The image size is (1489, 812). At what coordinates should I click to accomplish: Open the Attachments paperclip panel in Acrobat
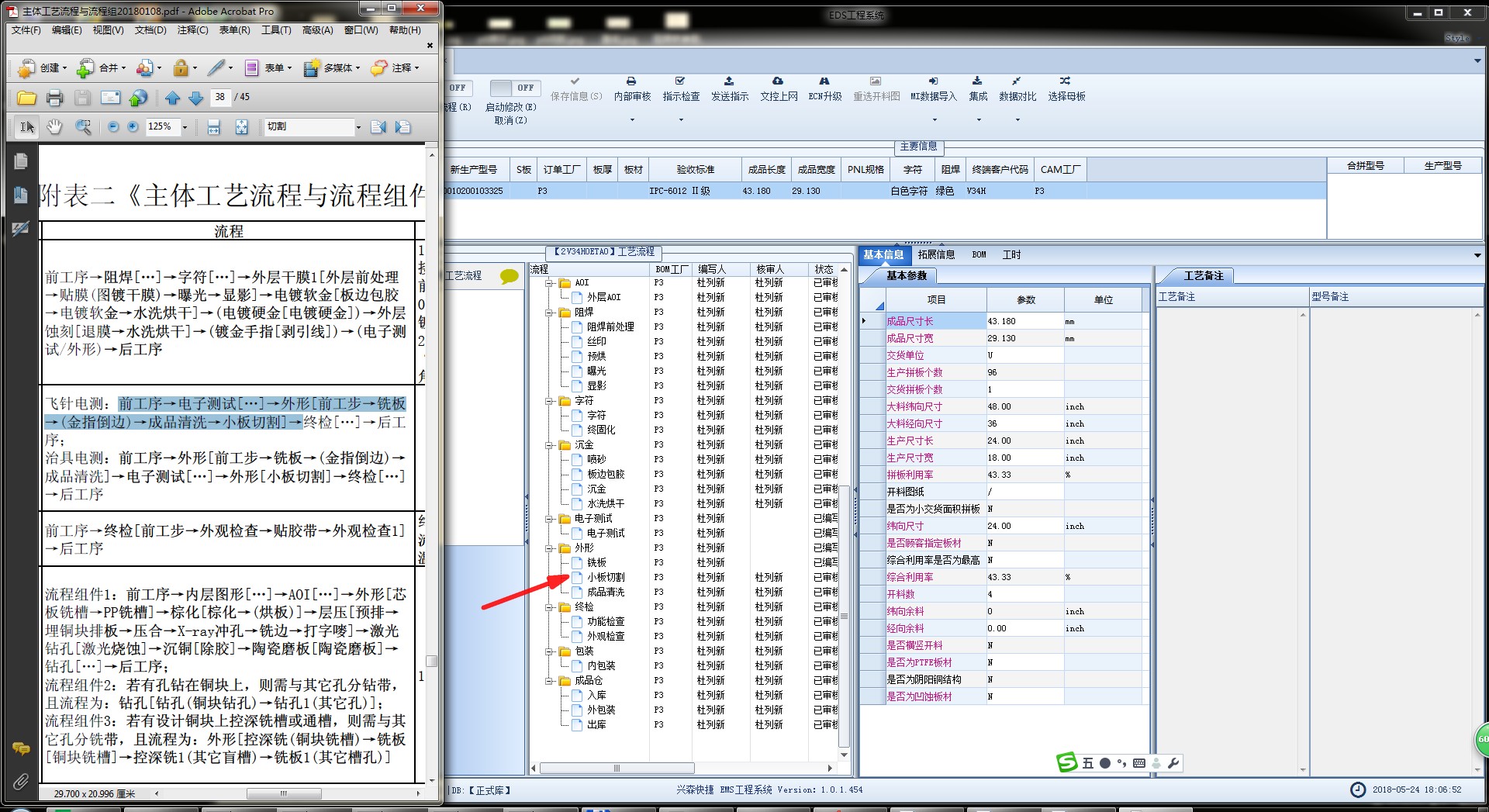[x=21, y=781]
